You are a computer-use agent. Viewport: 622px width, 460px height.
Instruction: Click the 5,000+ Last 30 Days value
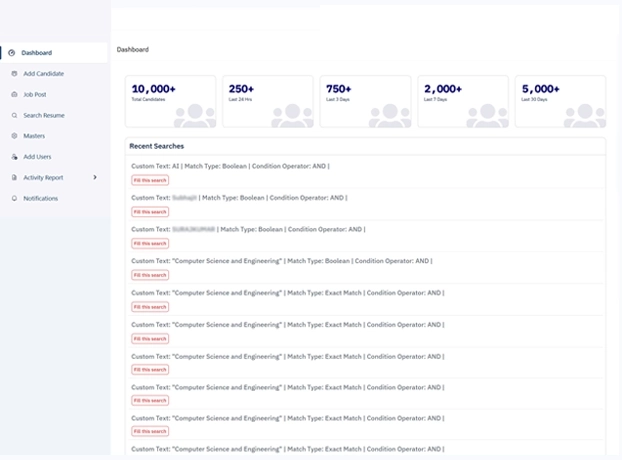[540, 89]
